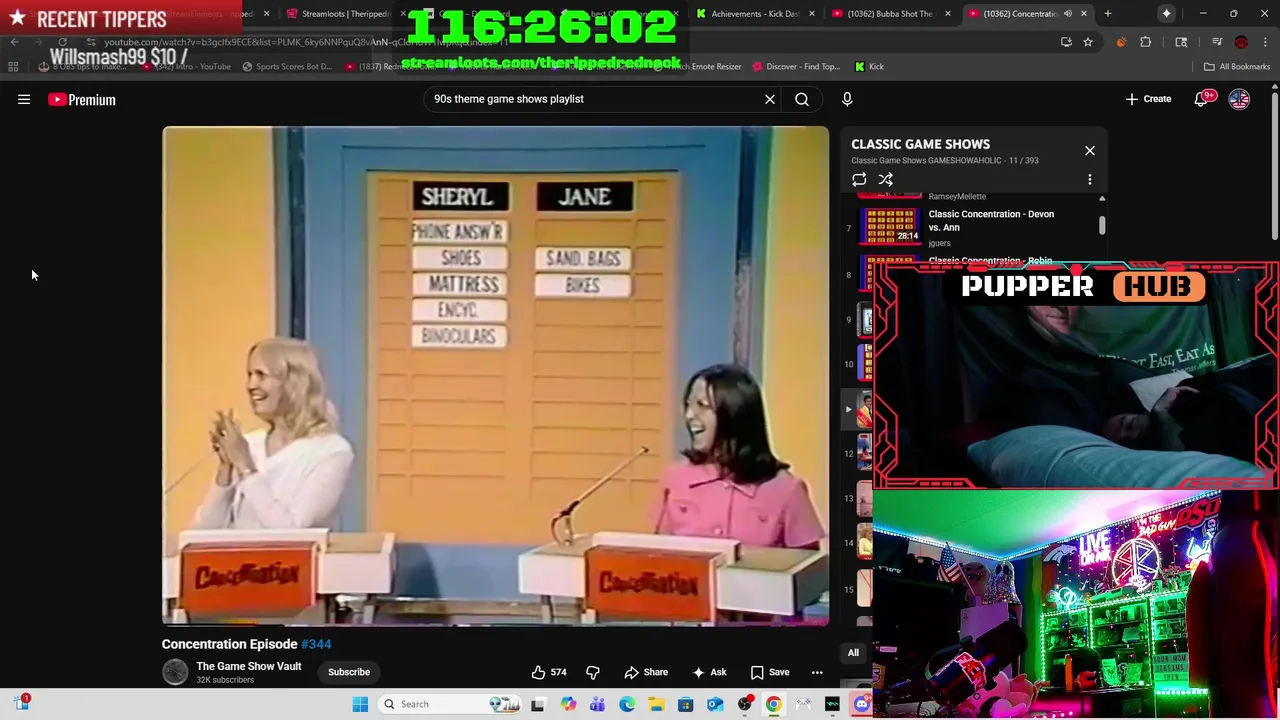Select the All filter chip
This screenshot has height=720, width=1280.
pyautogui.click(x=853, y=653)
